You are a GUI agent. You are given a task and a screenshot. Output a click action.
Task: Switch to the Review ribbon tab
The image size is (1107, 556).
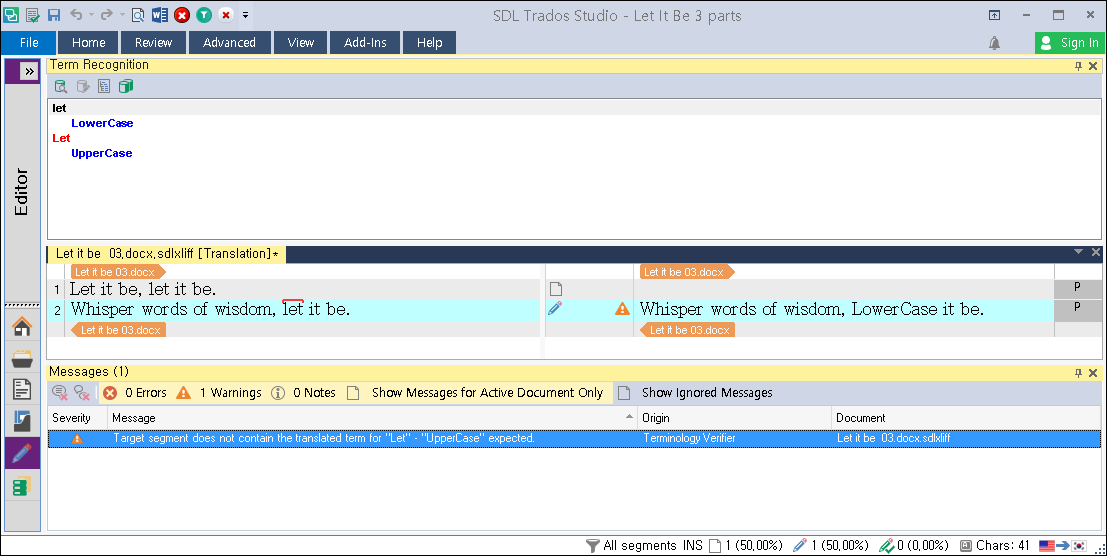[153, 42]
